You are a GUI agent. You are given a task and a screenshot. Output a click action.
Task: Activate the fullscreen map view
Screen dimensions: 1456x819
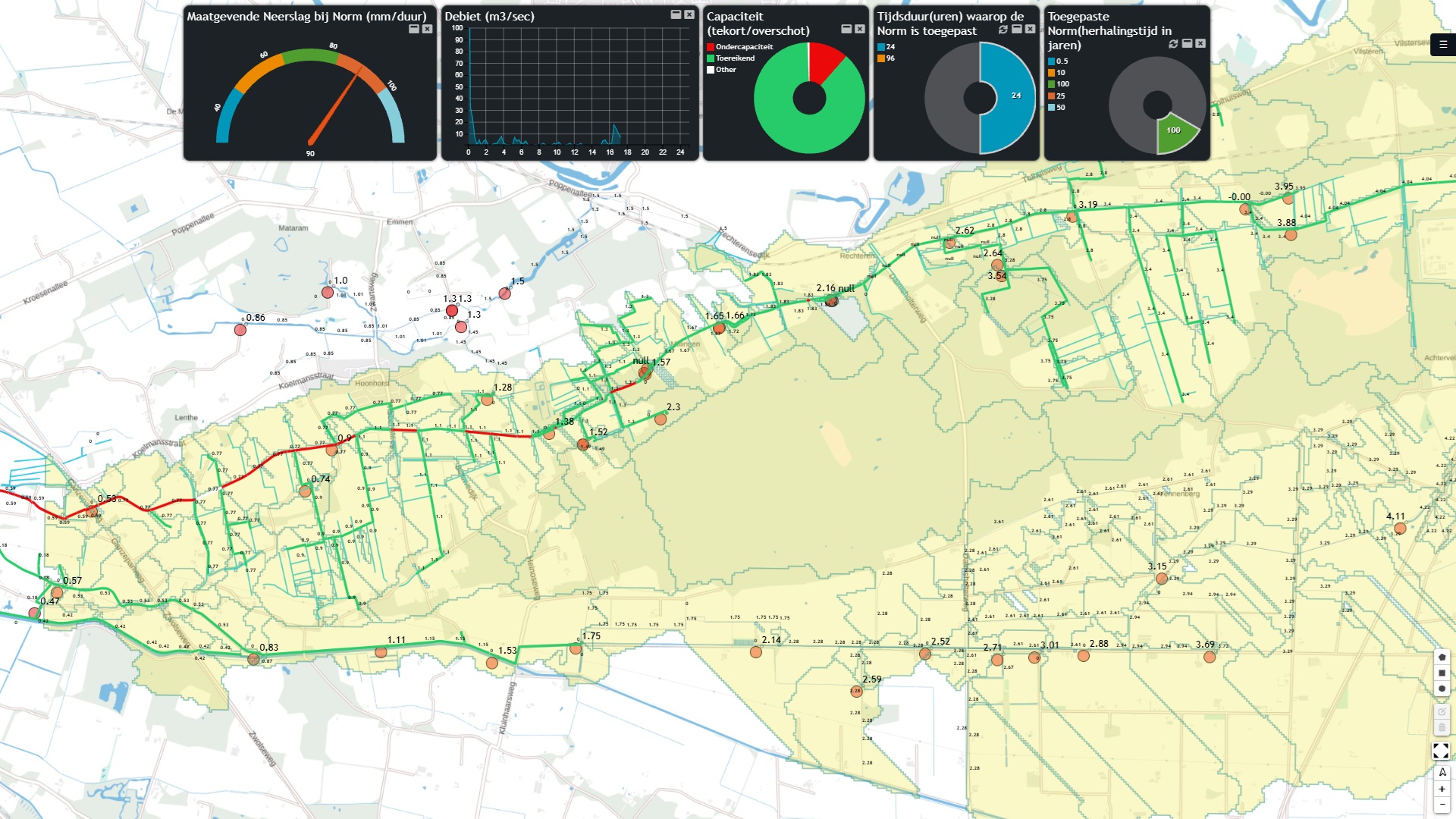pos(1441,750)
